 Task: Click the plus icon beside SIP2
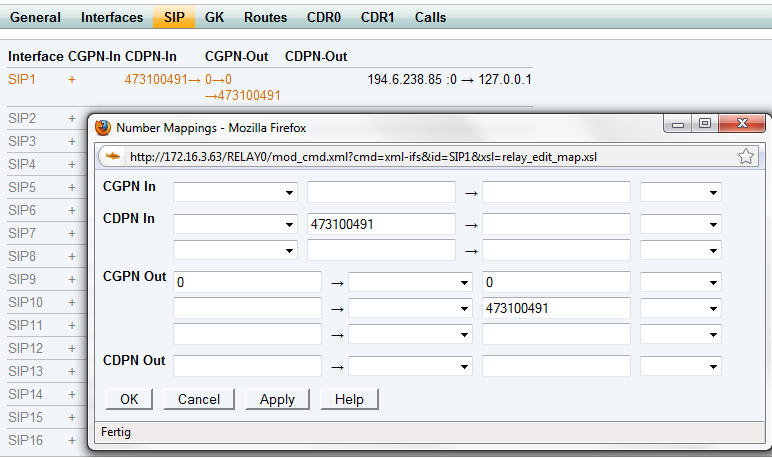(72, 118)
